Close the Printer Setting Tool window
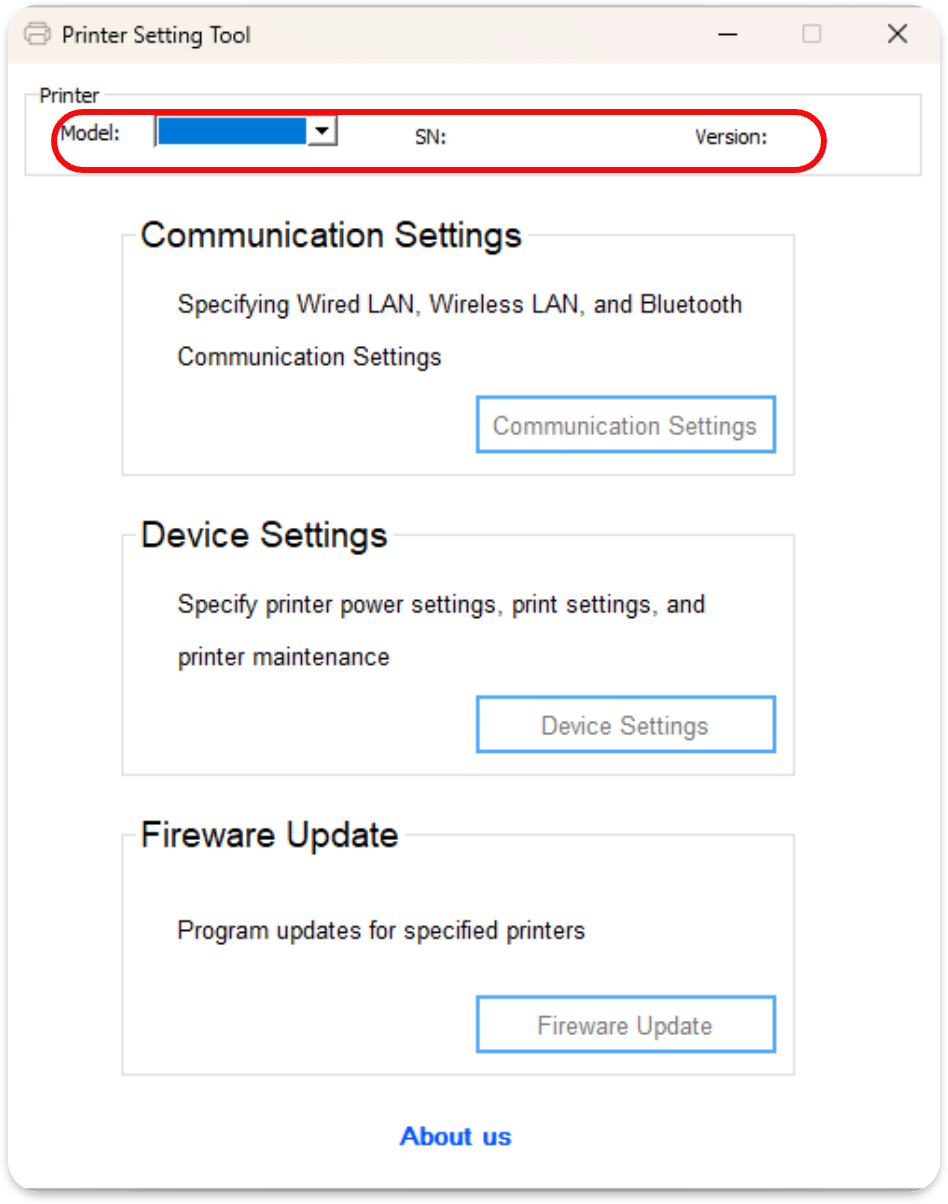Screen dimensions: 948x1204 point(897,34)
